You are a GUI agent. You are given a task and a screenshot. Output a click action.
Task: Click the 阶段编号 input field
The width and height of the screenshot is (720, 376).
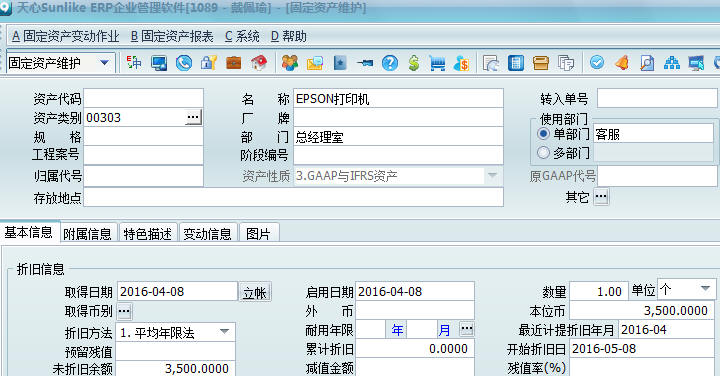pos(398,155)
